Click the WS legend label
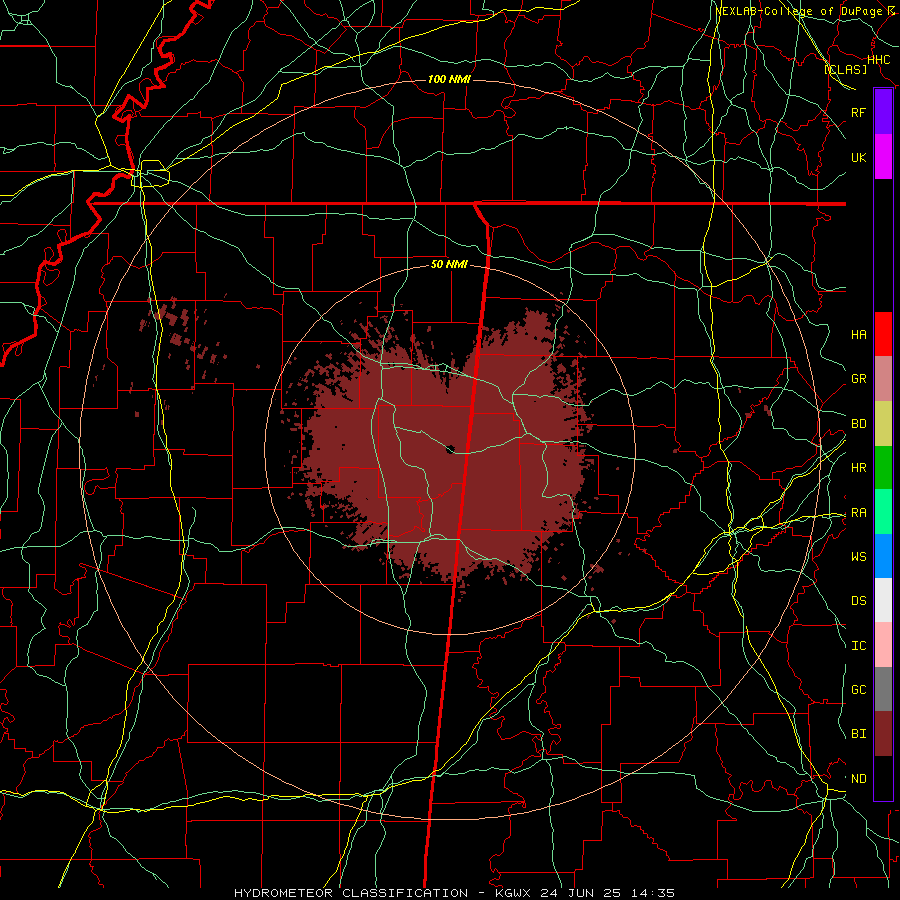 (x=858, y=557)
